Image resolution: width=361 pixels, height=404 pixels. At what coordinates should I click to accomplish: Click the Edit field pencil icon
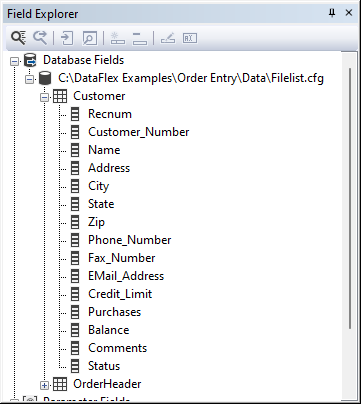[x=168, y=38]
